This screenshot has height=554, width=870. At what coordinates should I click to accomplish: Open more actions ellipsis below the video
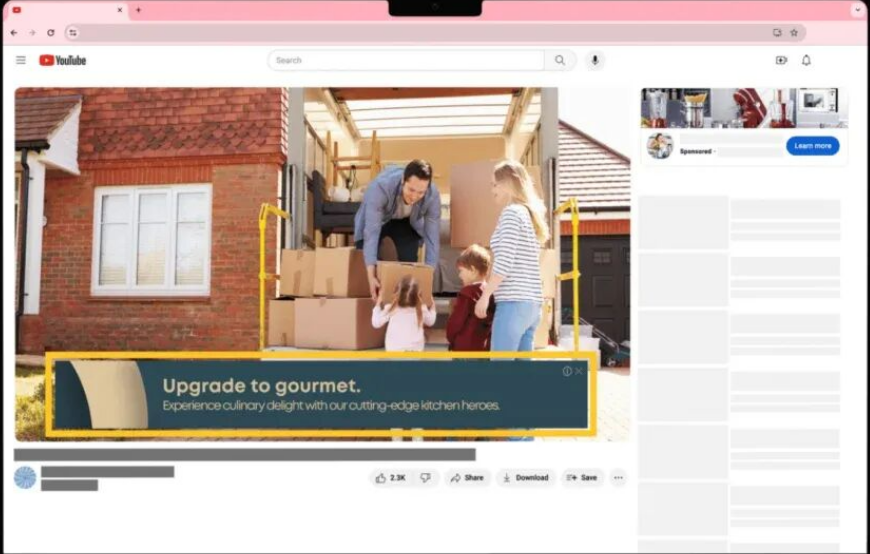point(618,478)
